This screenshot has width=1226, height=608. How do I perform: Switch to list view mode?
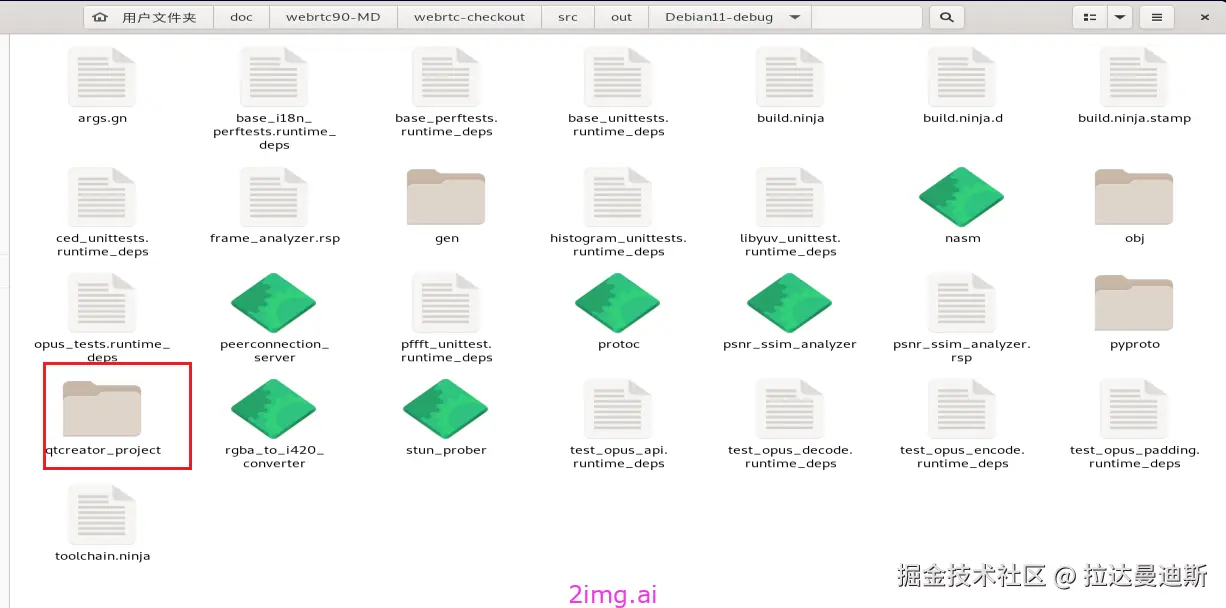pyautogui.click(x=1089, y=17)
